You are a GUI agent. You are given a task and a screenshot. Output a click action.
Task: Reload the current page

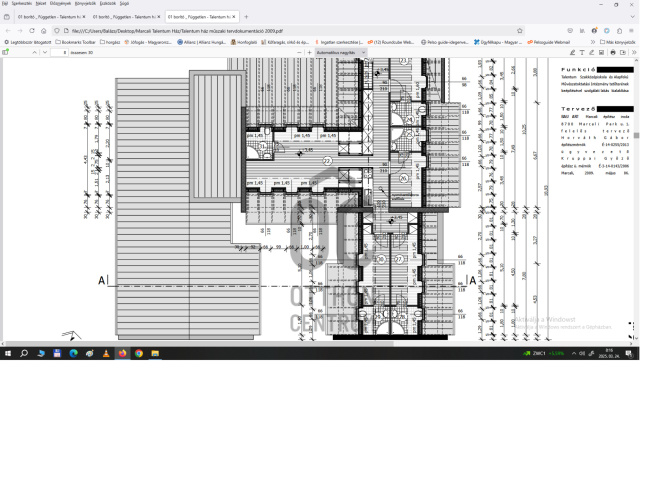coord(30,30)
